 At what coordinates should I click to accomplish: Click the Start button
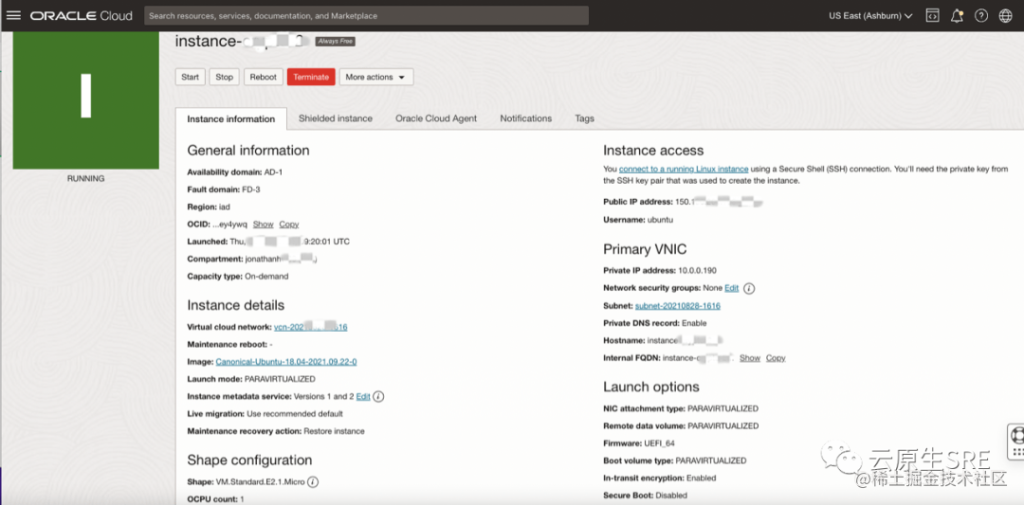[190, 77]
